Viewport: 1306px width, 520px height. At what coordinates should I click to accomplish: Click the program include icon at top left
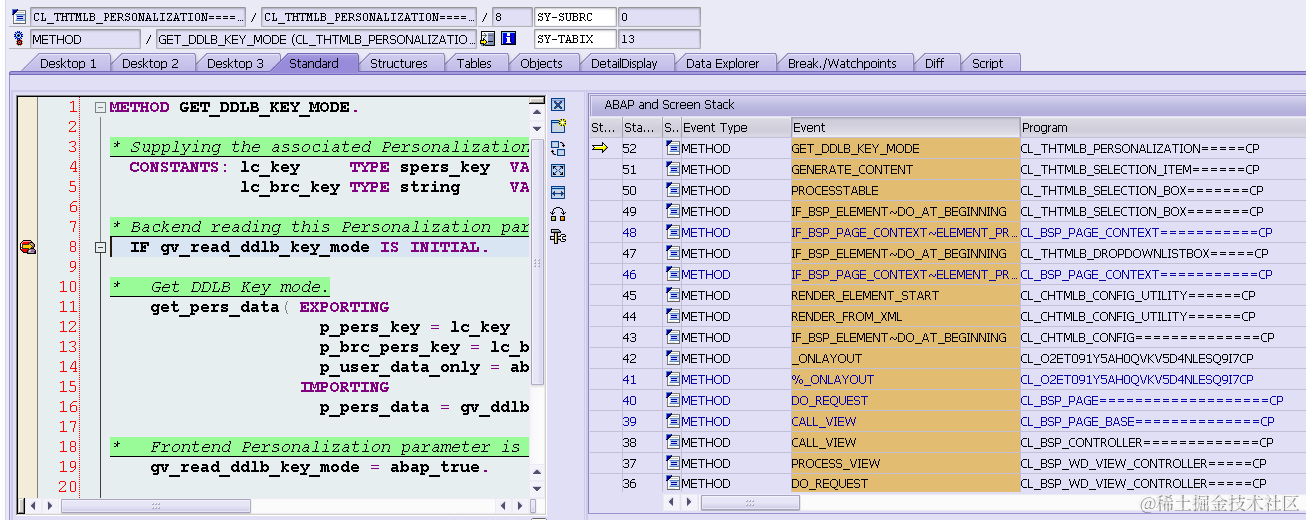(x=19, y=17)
